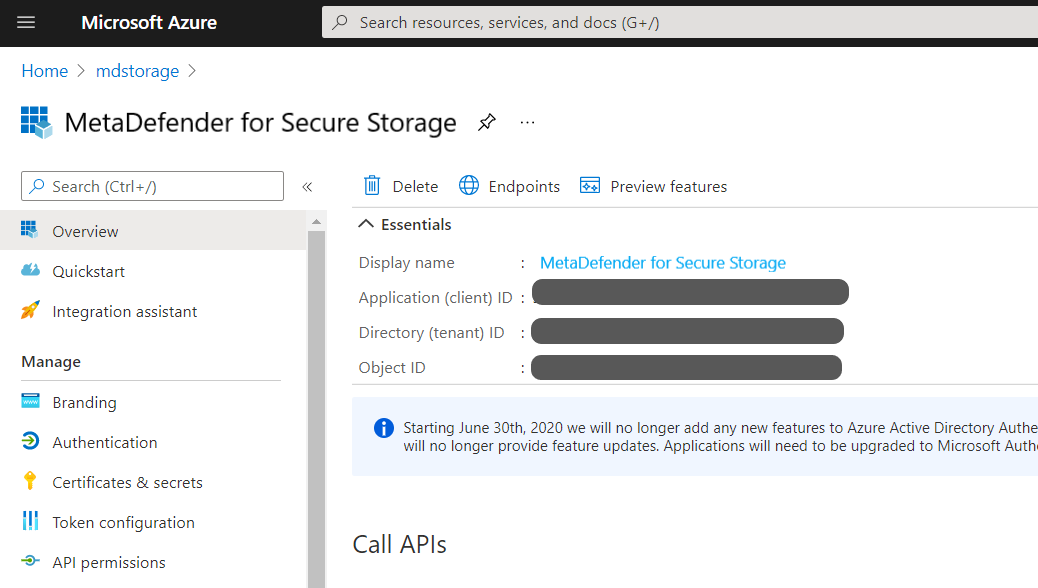1038x588 pixels.
Task: Click the API permissions icon
Action: point(30,561)
